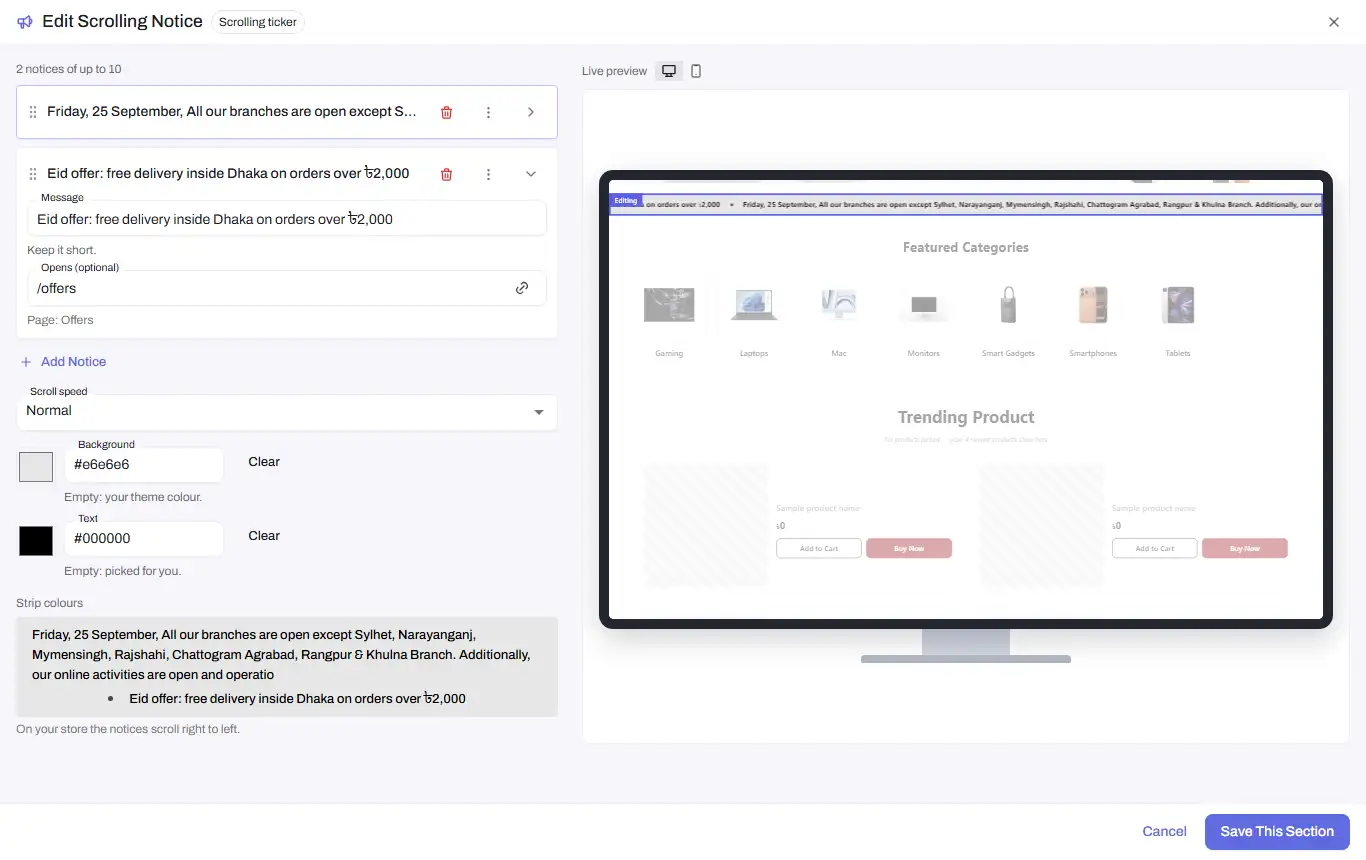Clear the Background colour
The image size is (1366, 860).
click(264, 462)
